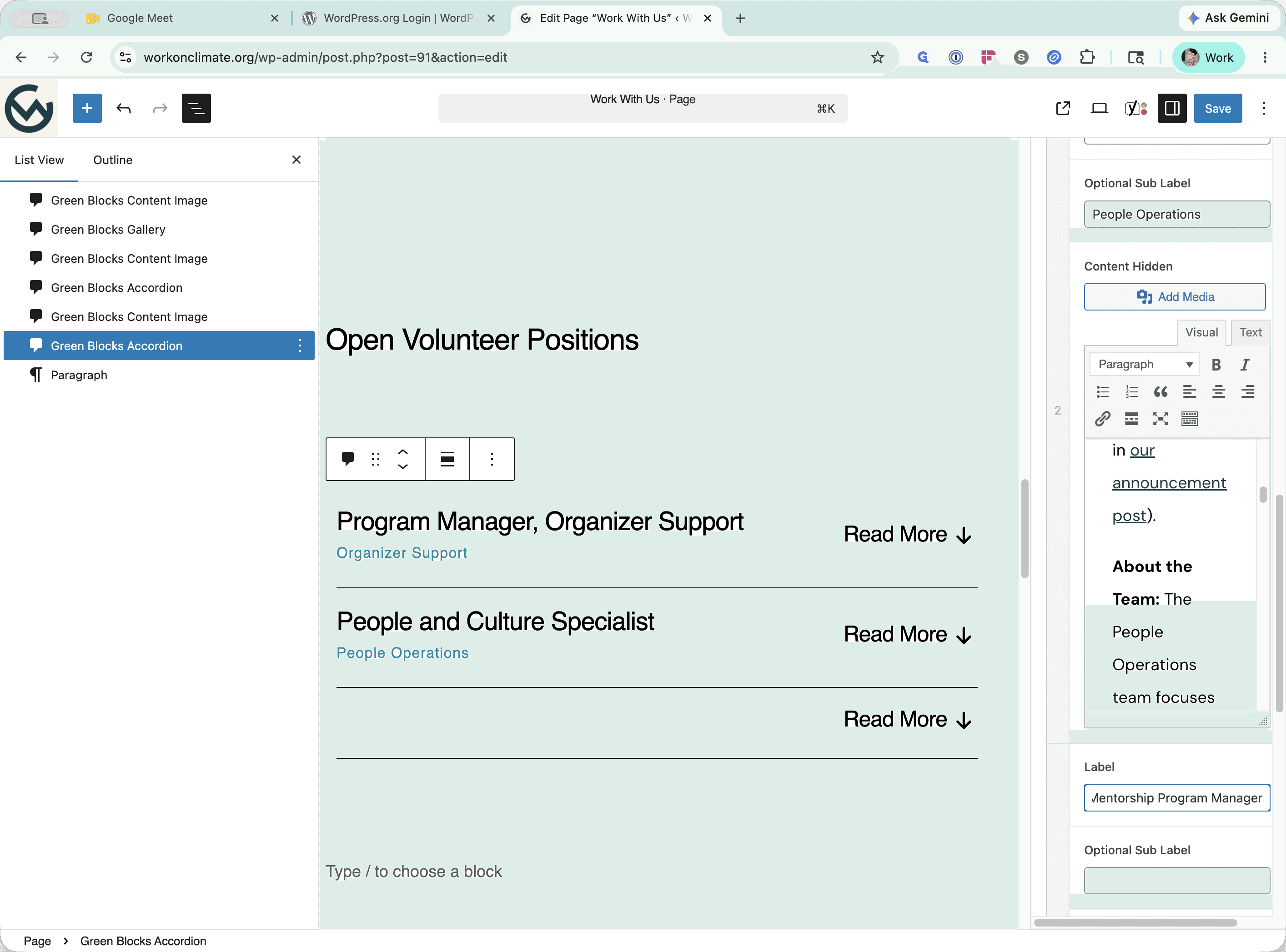The width and height of the screenshot is (1286, 952).
Task: Open editor options three-dot menu
Action: [1264, 108]
